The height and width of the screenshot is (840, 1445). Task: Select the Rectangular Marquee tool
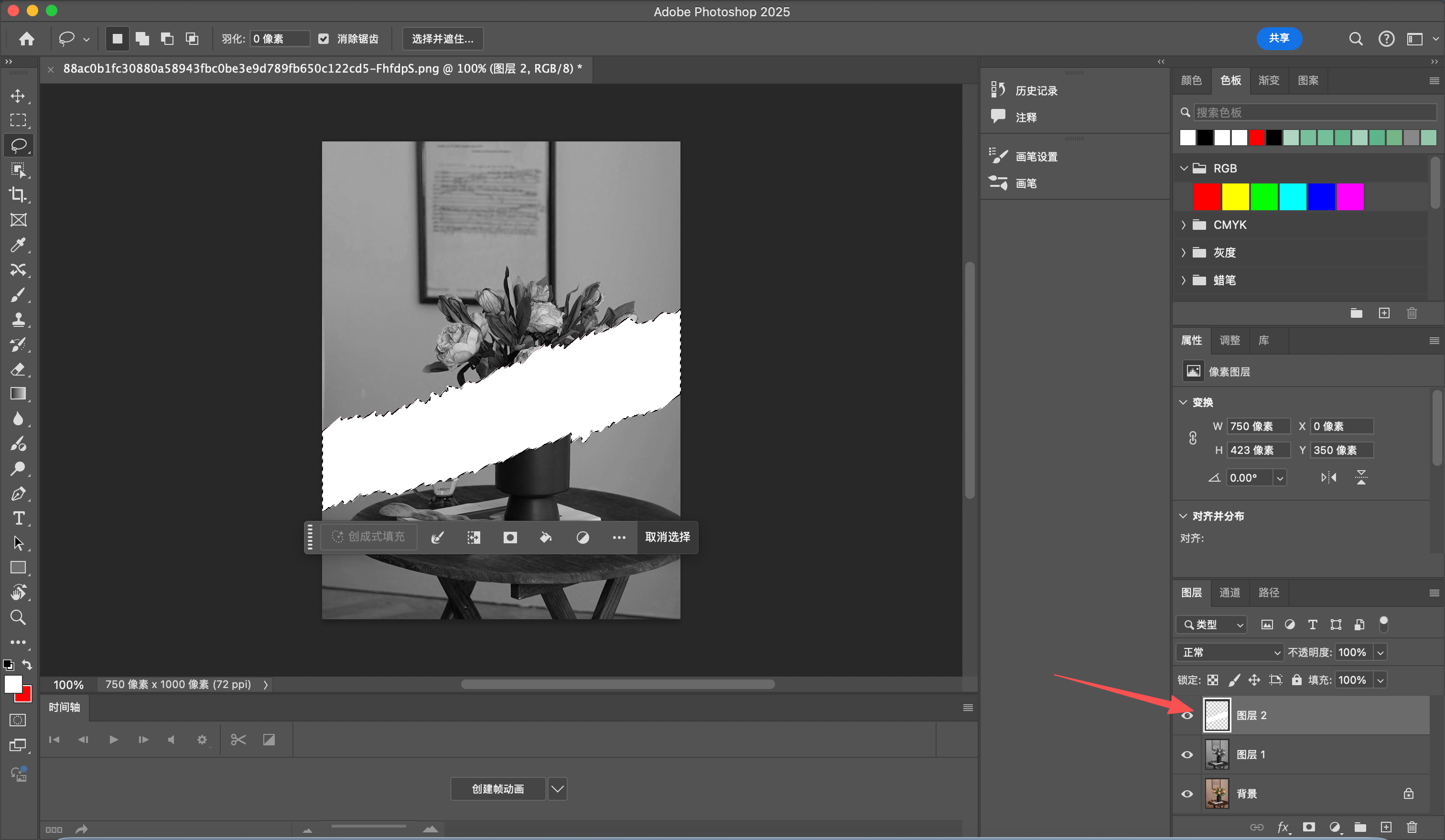click(x=18, y=120)
